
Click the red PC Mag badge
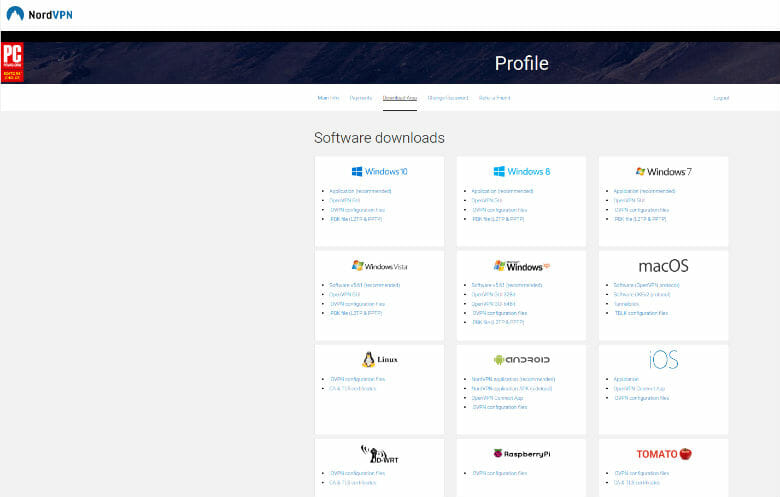(12, 62)
